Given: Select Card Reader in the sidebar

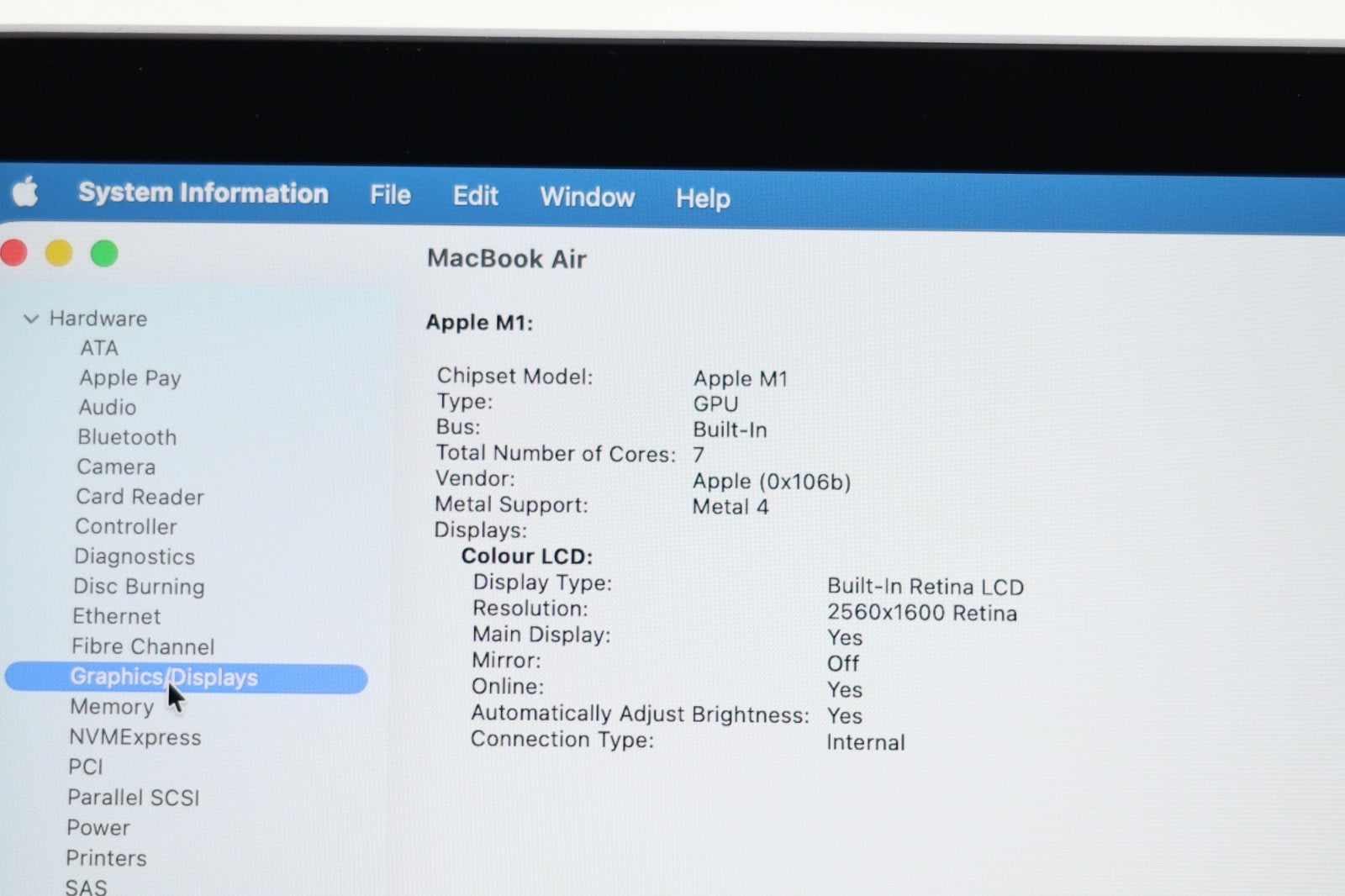Looking at the screenshot, I should [x=140, y=497].
